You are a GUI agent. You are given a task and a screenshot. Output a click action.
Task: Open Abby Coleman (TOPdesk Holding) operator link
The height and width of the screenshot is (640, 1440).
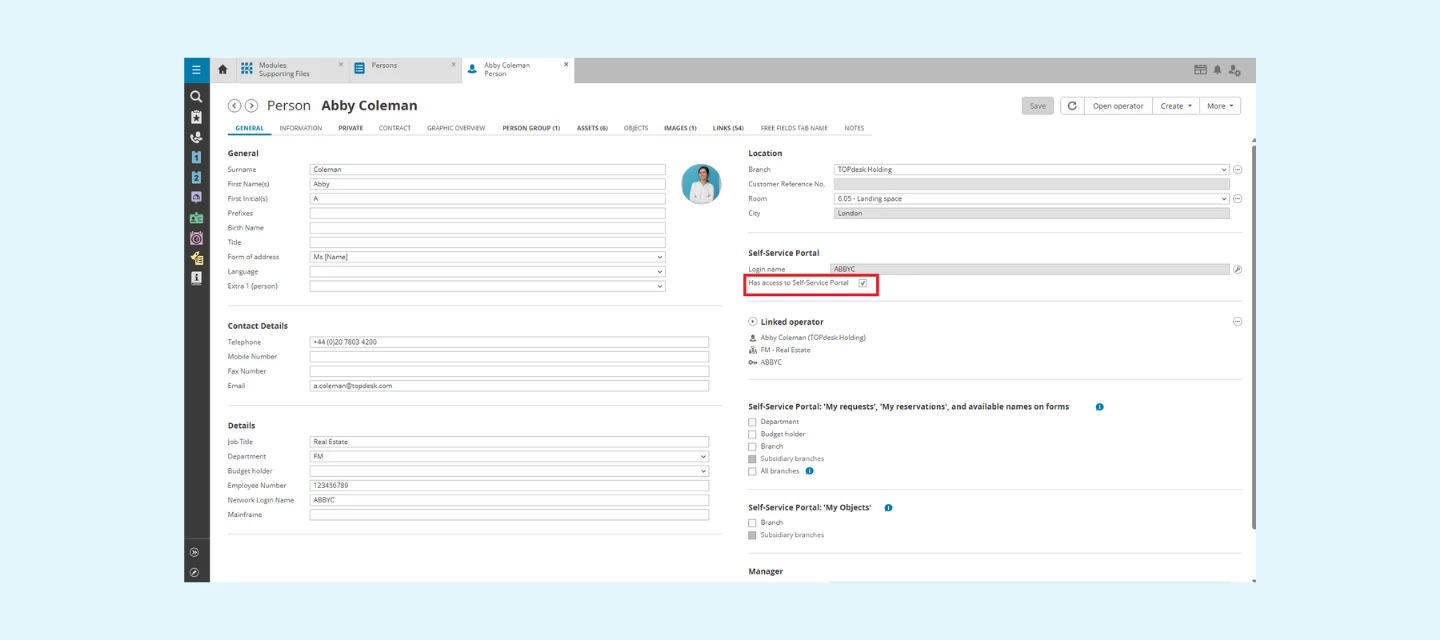(813, 338)
